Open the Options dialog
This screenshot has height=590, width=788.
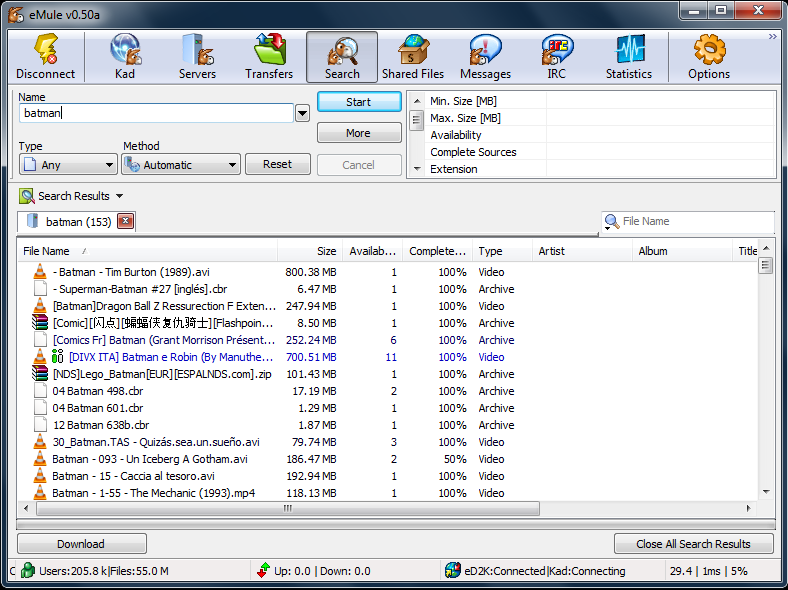point(709,57)
